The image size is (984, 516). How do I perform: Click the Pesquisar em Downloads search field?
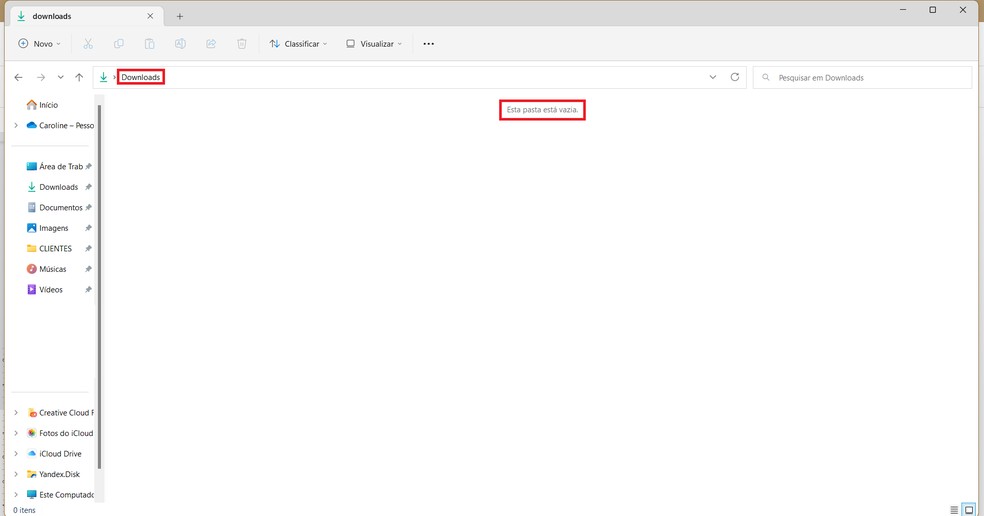point(862,78)
